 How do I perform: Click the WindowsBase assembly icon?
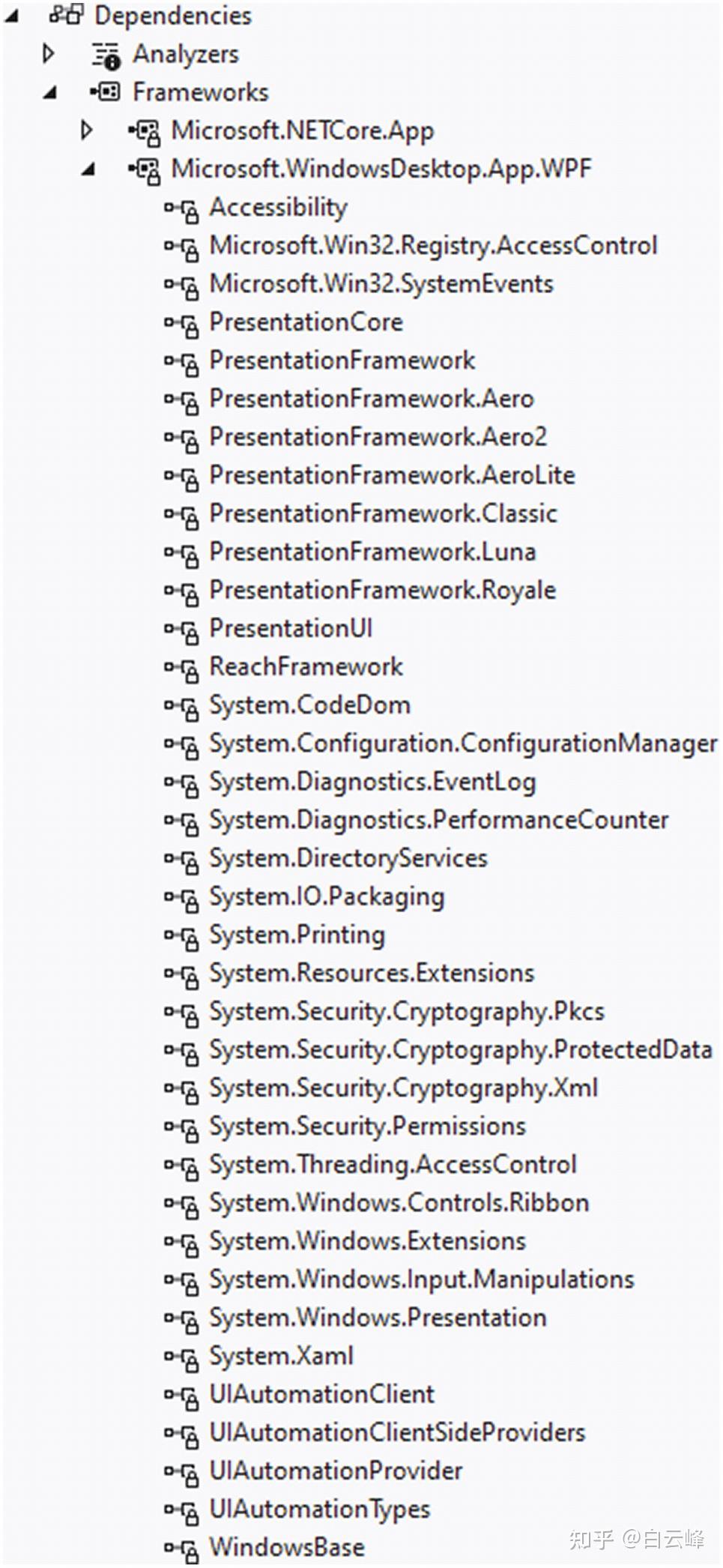(x=182, y=1549)
